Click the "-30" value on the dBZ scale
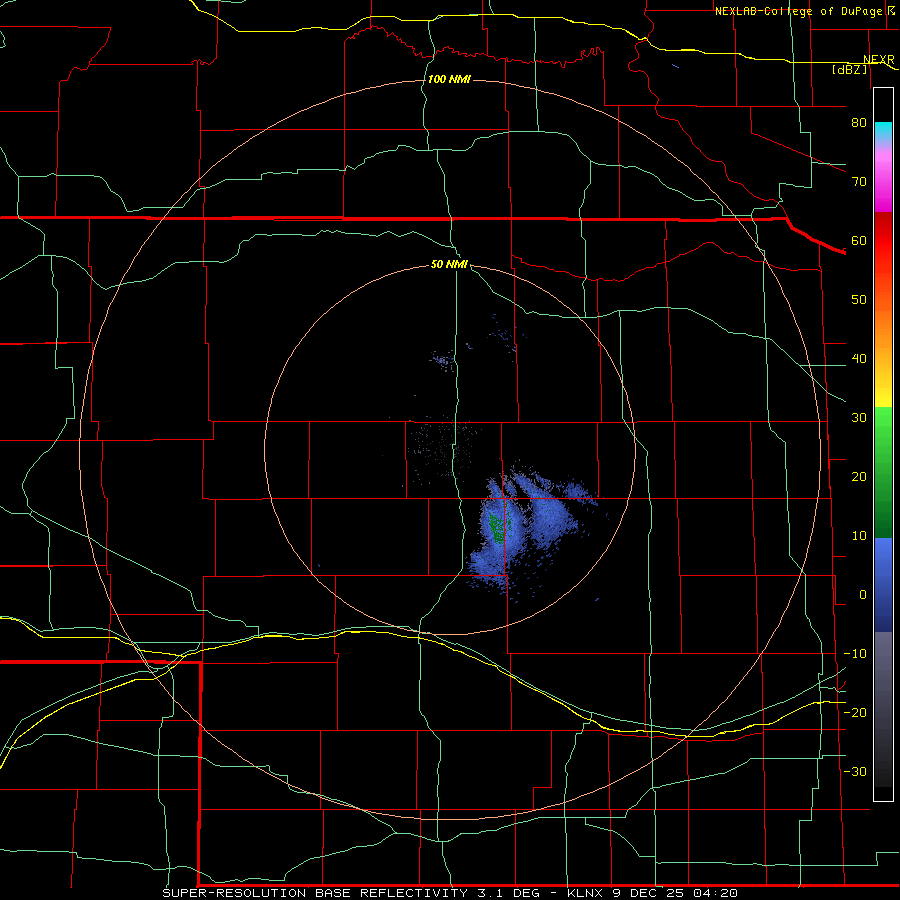900x900 pixels. coord(855,771)
